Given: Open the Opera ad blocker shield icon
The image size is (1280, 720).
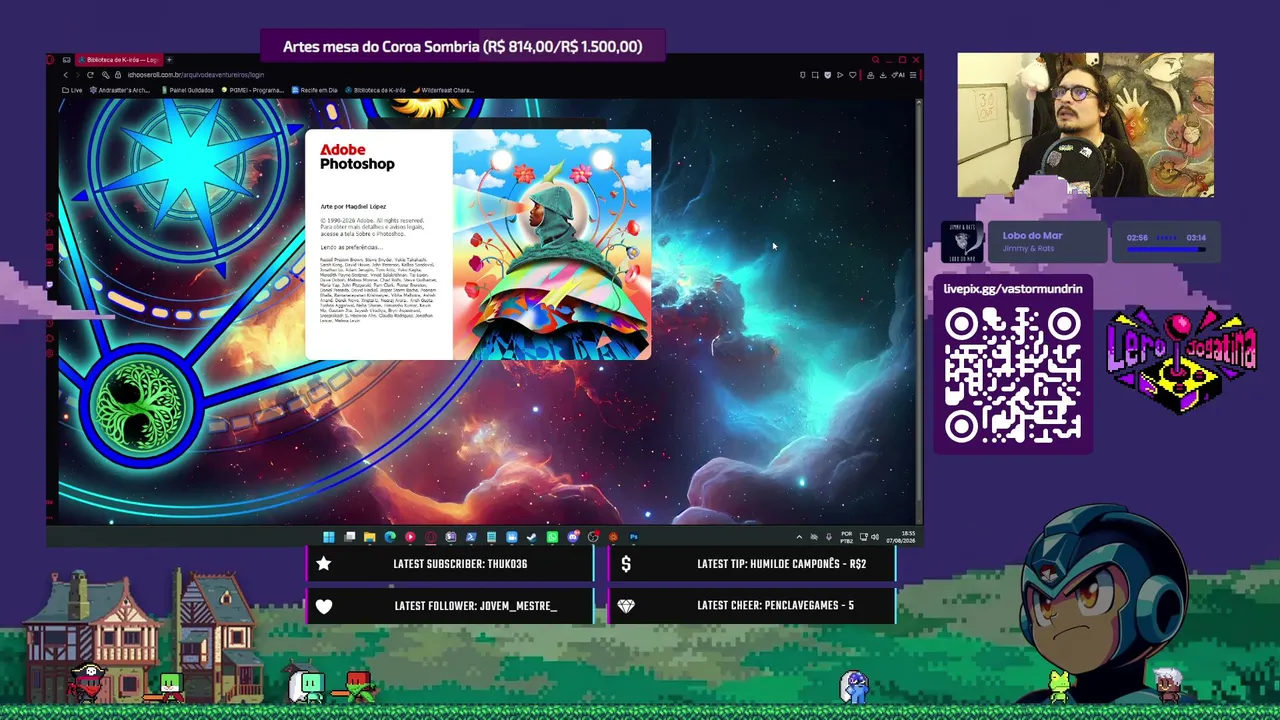Looking at the screenshot, I should [827, 75].
